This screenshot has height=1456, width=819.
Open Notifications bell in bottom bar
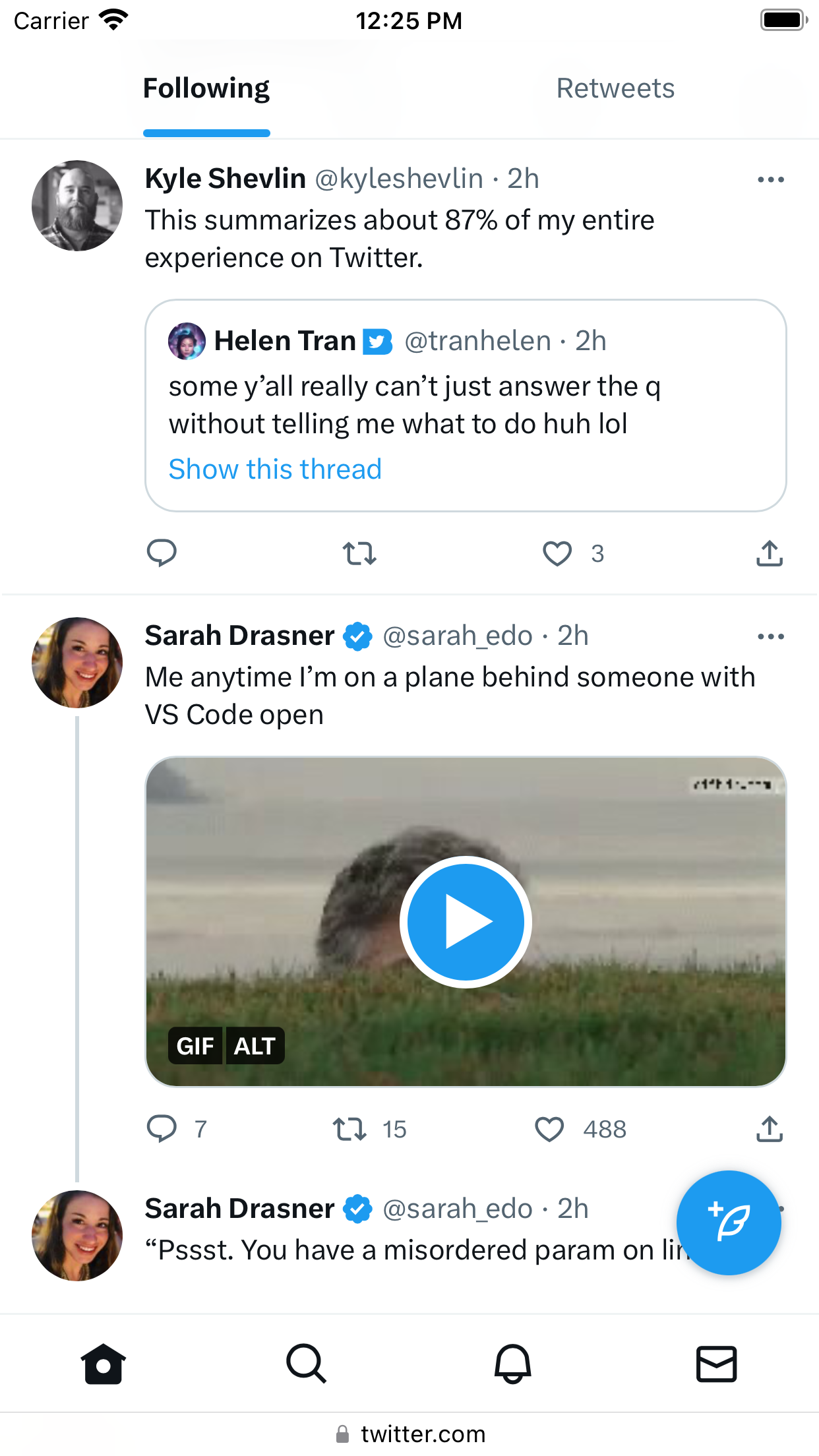pyautogui.click(x=512, y=1363)
